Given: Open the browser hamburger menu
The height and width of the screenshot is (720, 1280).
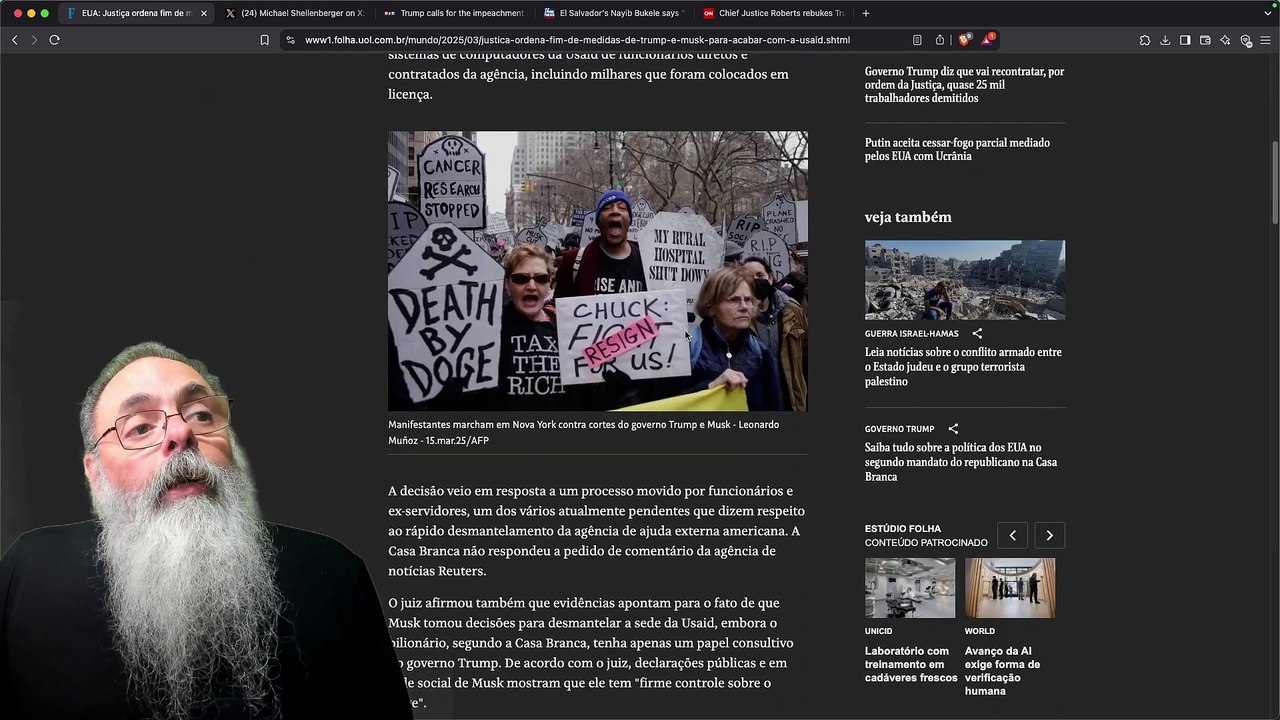Looking at the screenshot, I should [1266, 40].
